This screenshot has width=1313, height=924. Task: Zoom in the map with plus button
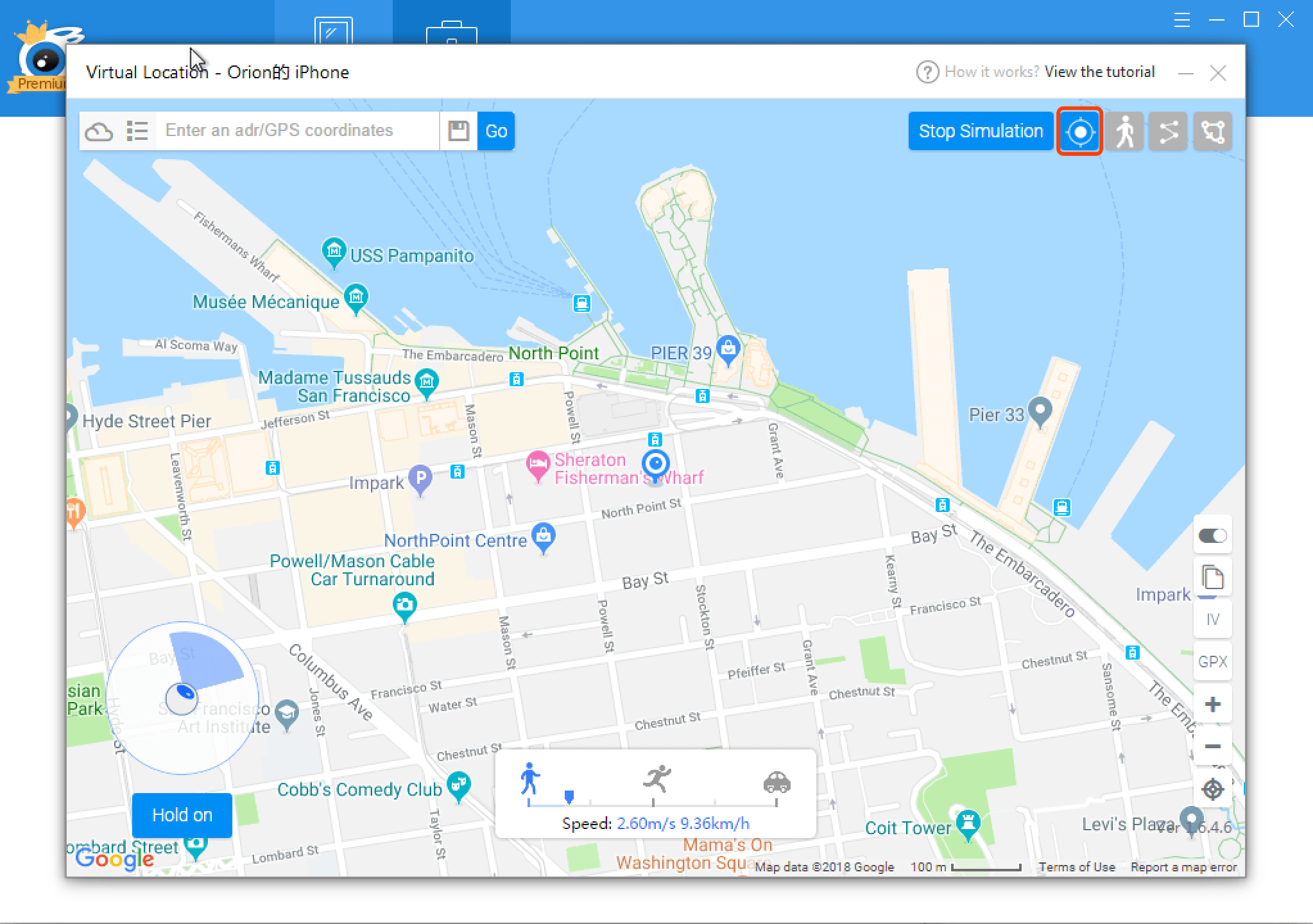1212,705
